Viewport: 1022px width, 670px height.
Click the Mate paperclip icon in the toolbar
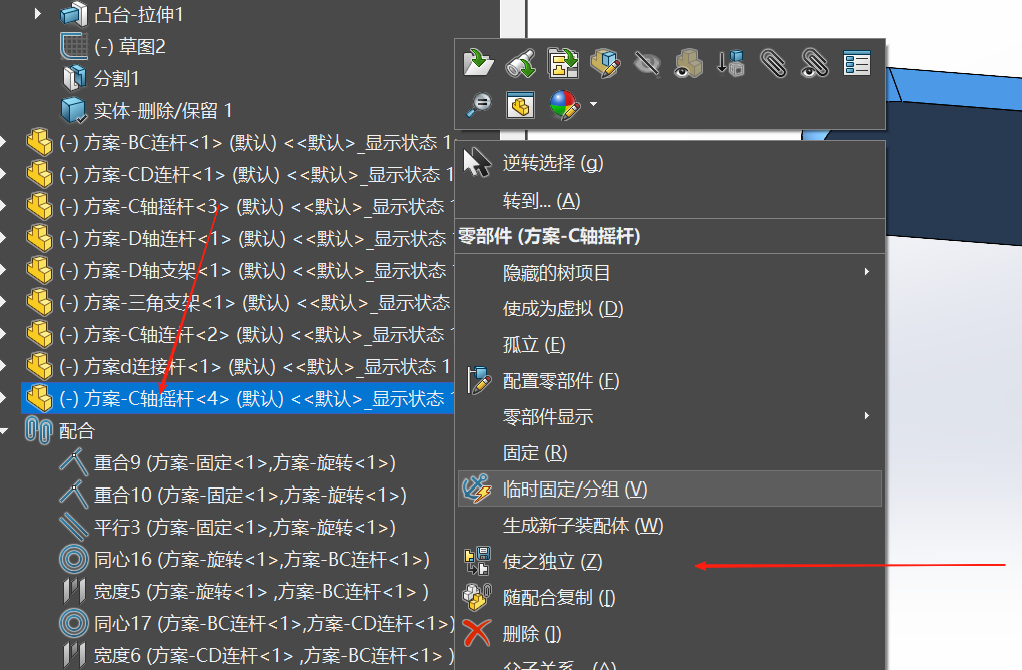click(x=772, y=63)
